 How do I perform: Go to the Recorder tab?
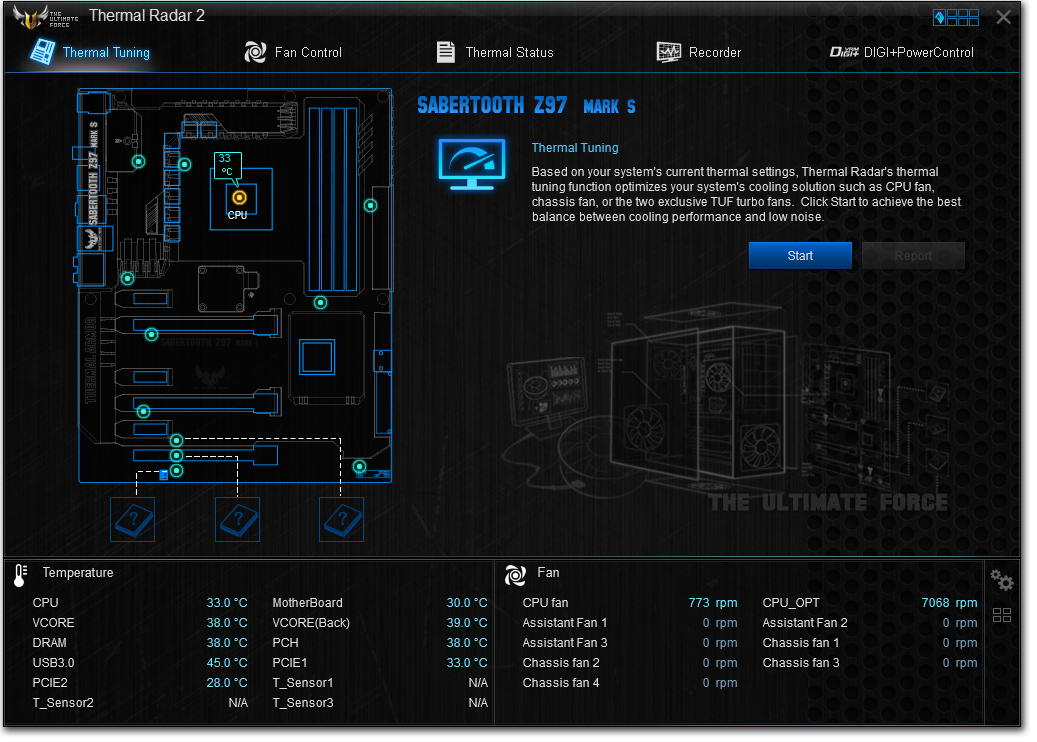698,52
